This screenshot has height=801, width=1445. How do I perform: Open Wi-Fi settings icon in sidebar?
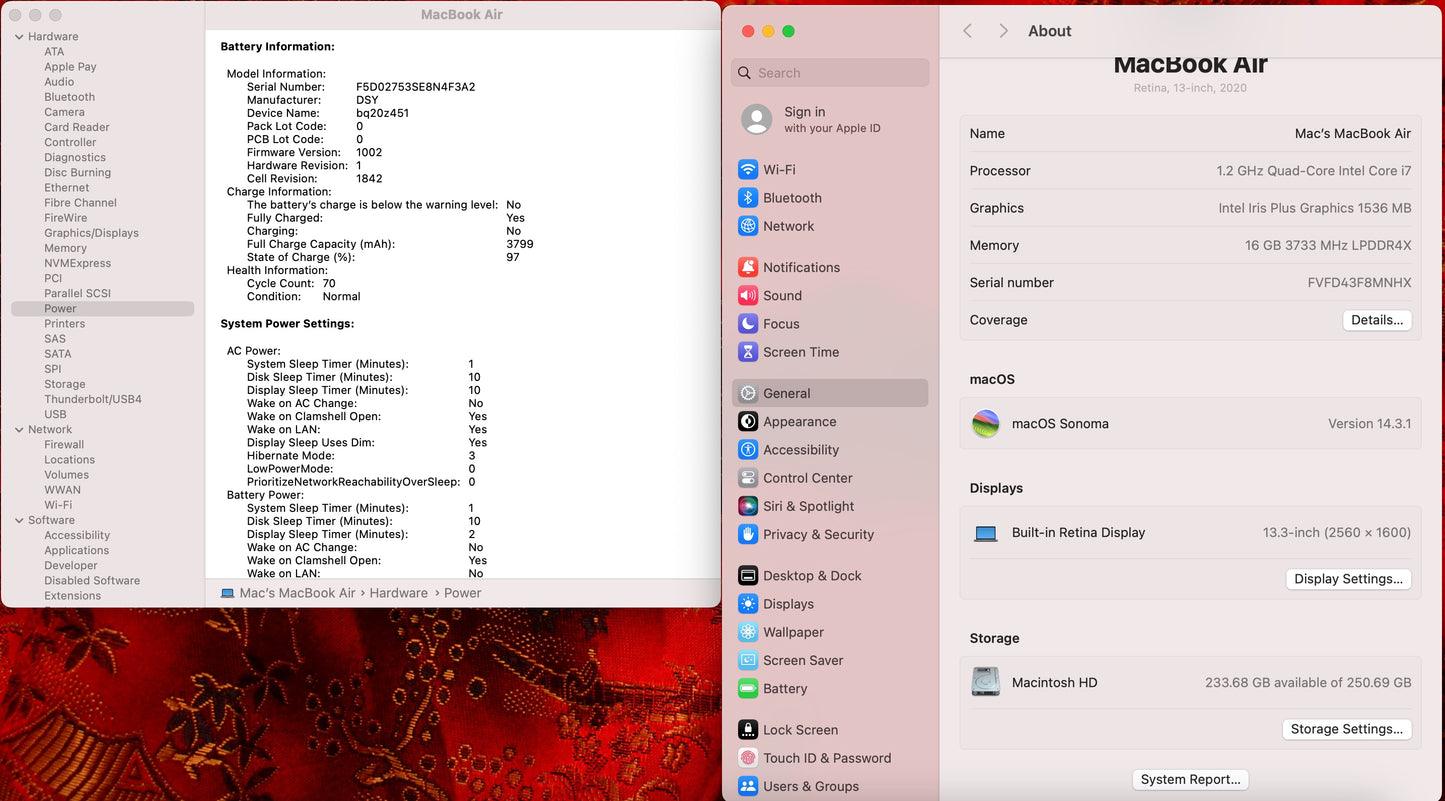(x=748, y=170)
